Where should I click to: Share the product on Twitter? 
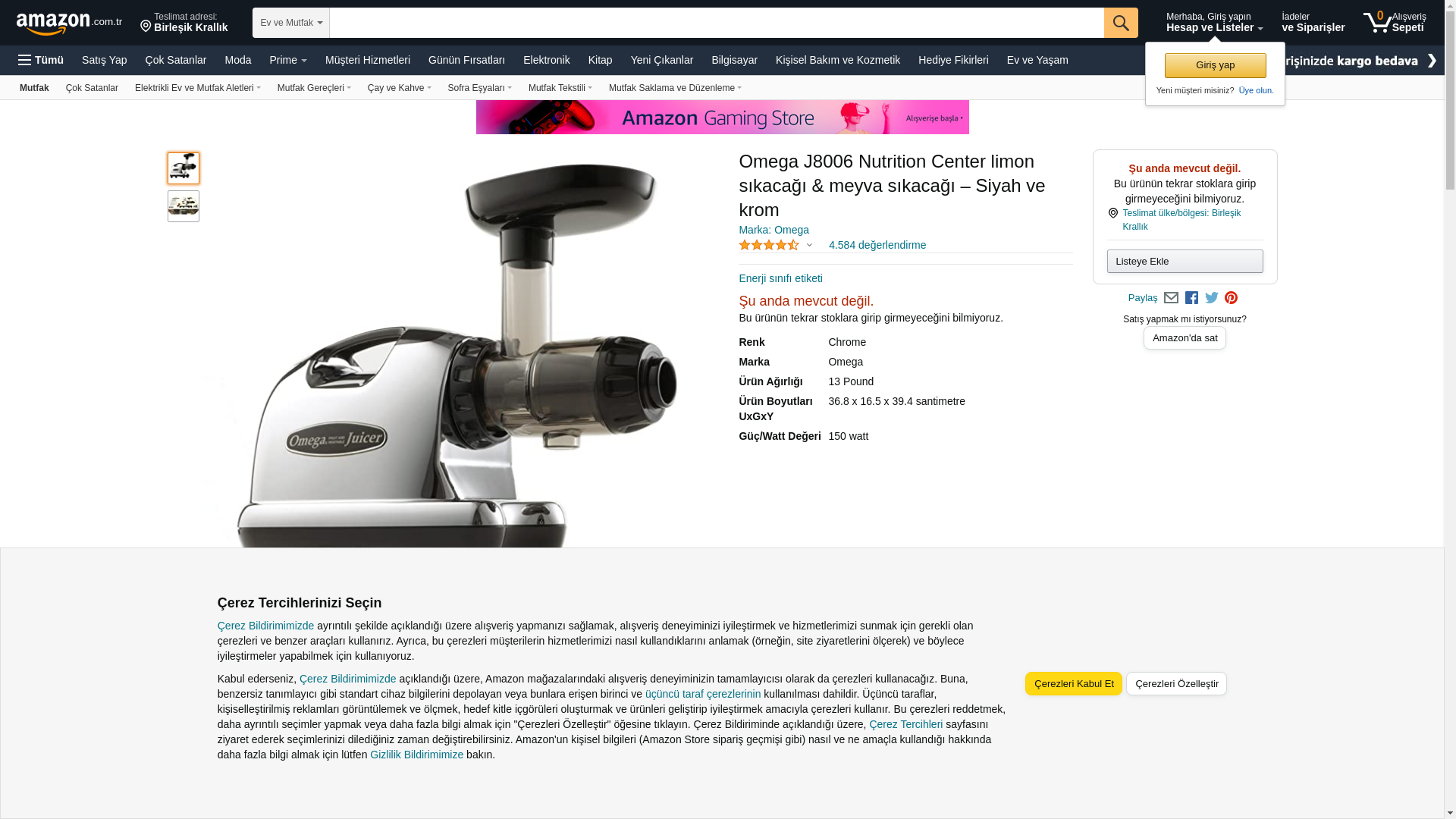[x=1212, y=298]
